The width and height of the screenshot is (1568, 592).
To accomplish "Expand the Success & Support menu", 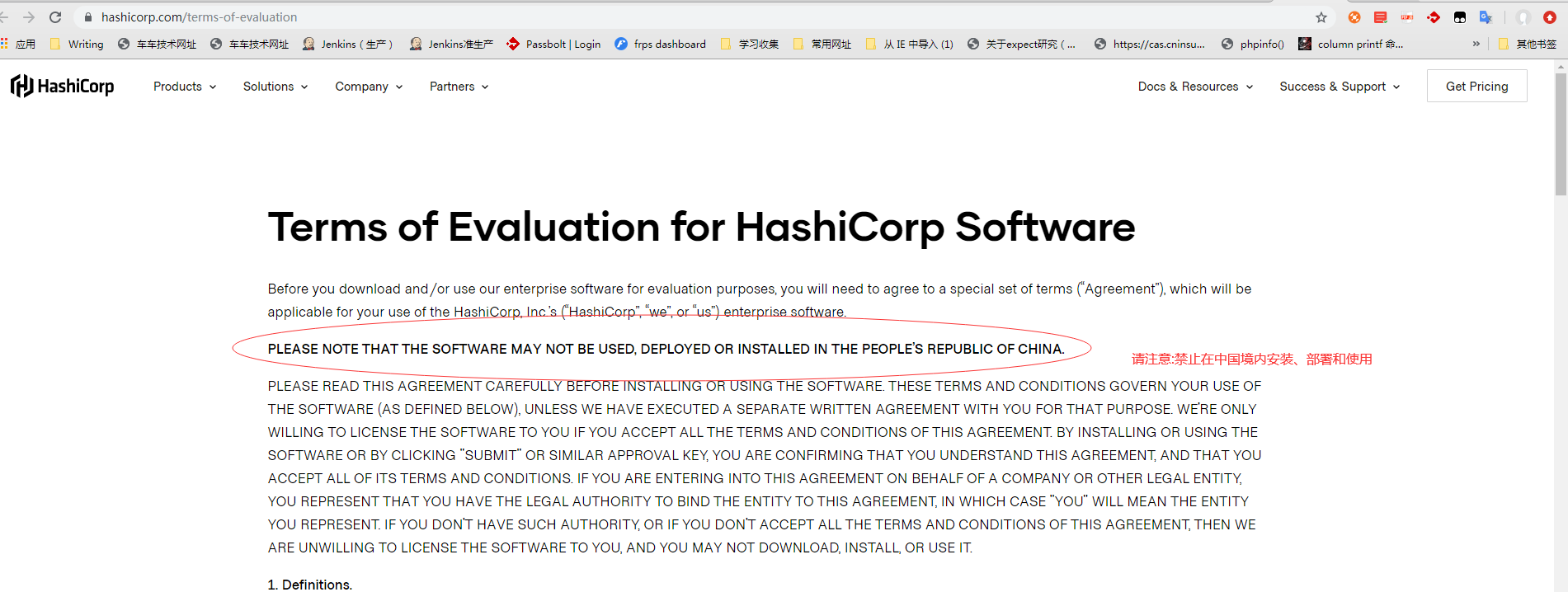I will [x=1340, y=87].
